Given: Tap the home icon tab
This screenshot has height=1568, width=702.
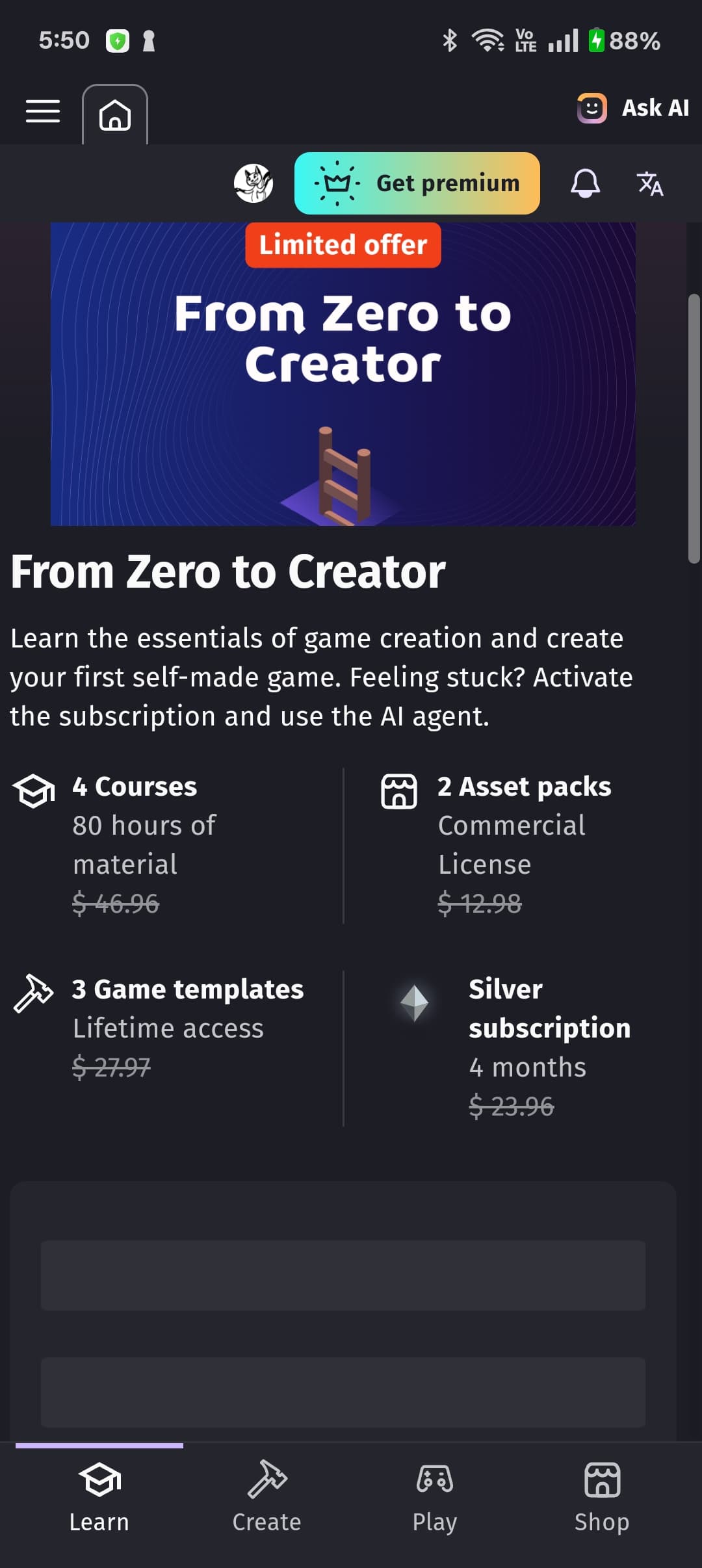Looking at the screenshot, I should click(115, 115).
